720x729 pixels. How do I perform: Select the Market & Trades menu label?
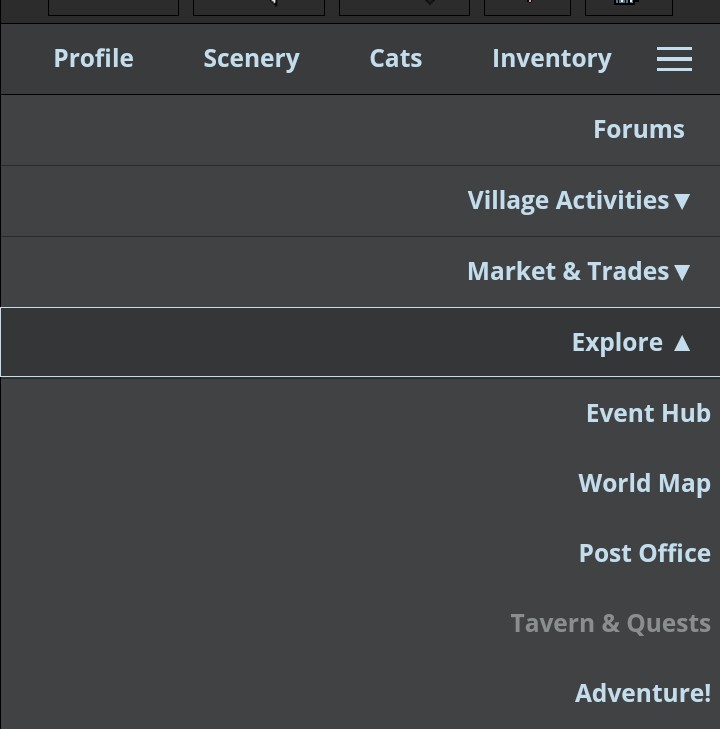(568, 271)
